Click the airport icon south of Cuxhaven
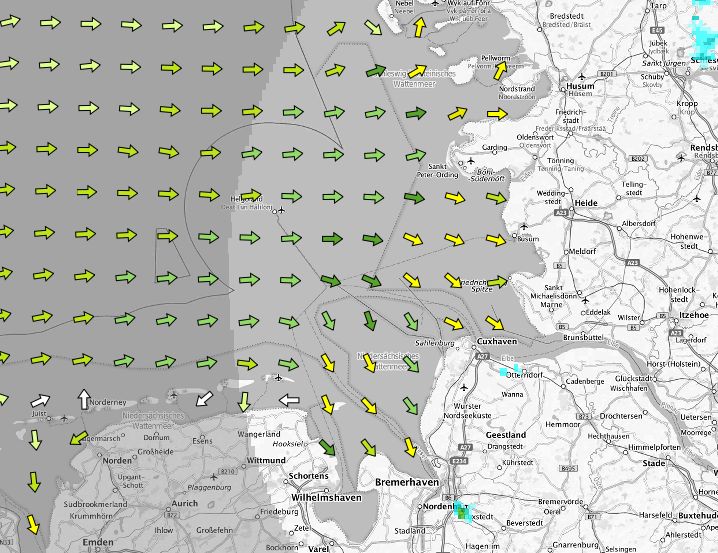718x553 pixels. (465, 384)
